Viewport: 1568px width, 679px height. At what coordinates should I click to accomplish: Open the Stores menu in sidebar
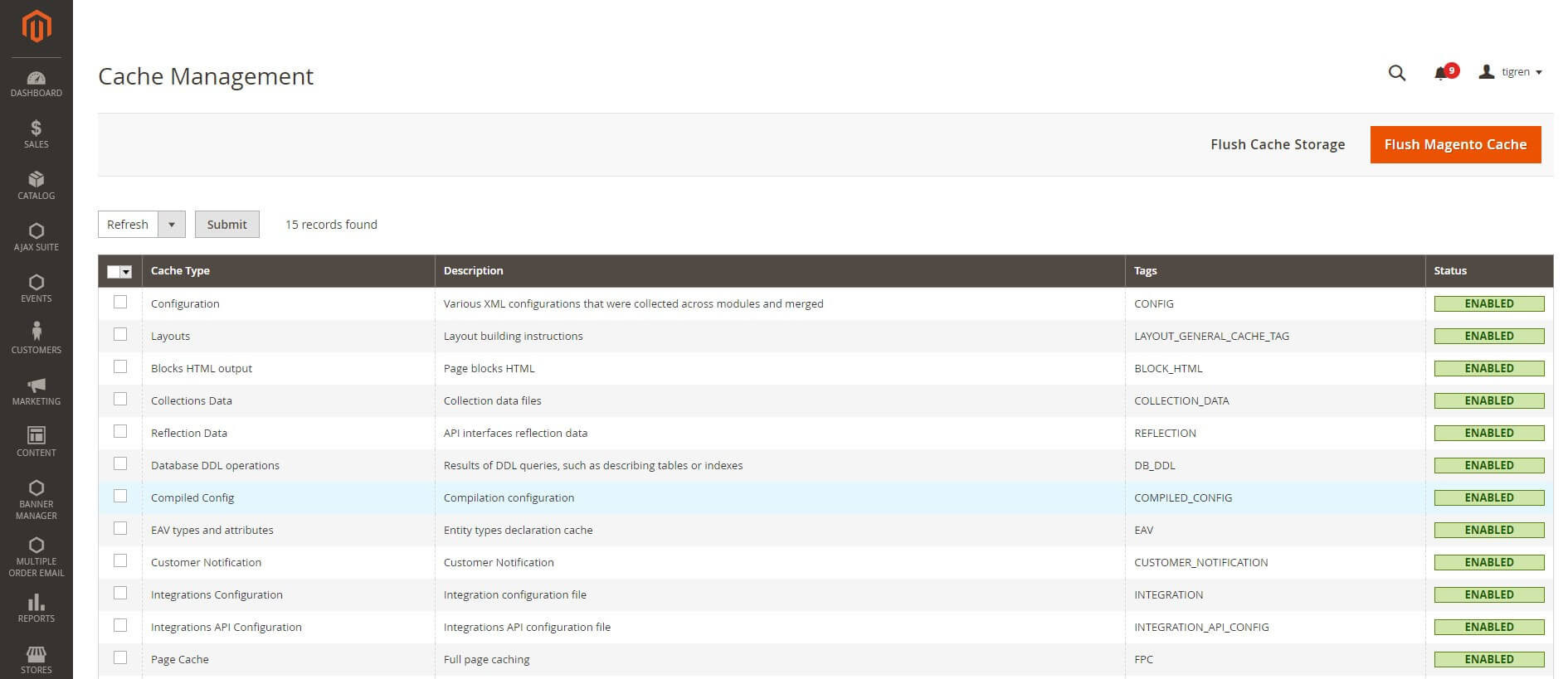tap(36, 660)
